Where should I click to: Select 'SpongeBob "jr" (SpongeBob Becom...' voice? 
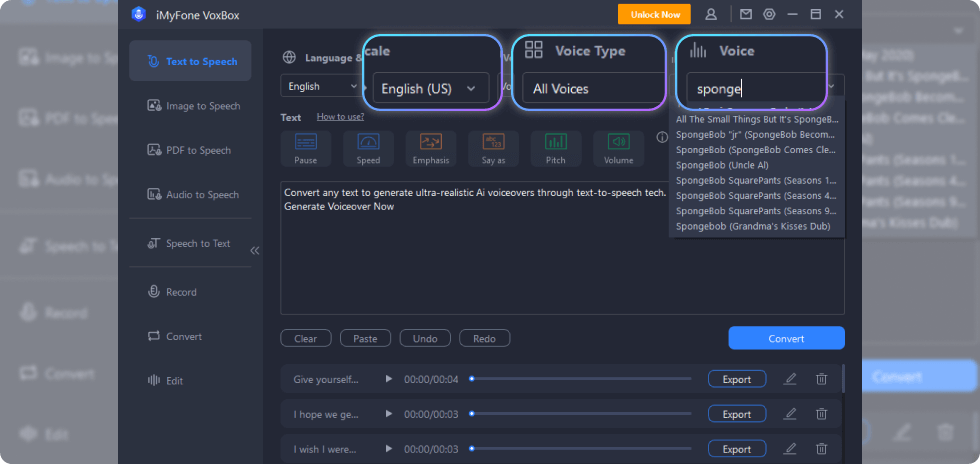[x=757, y=134]
